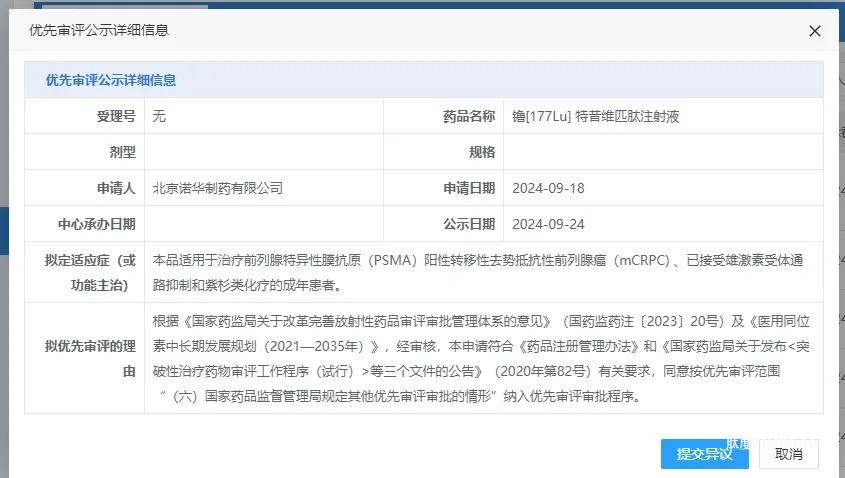845x478 pixels.
Task: Select the indication text mentioning PSMA
Action: pyautogui.click(x=478, y=273)
